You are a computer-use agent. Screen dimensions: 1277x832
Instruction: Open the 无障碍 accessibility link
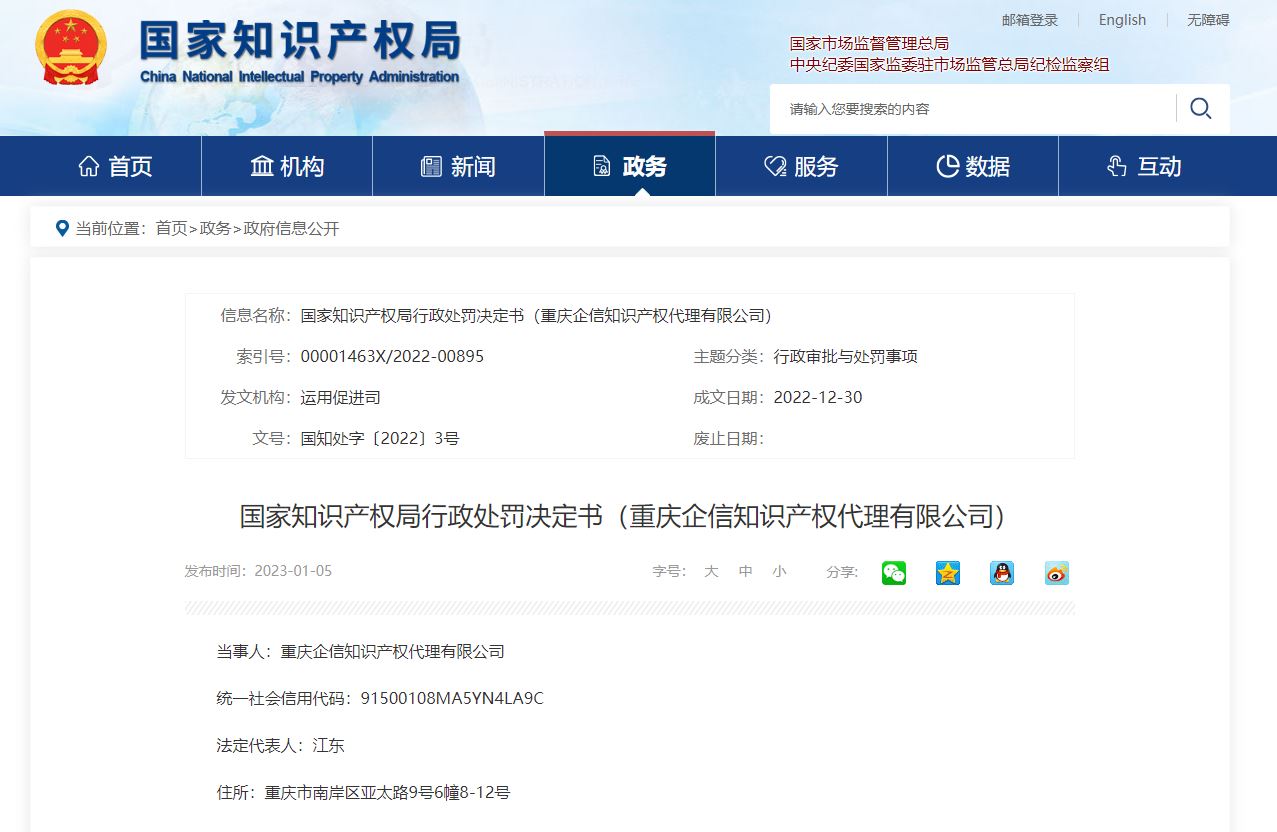point(1208,20)
